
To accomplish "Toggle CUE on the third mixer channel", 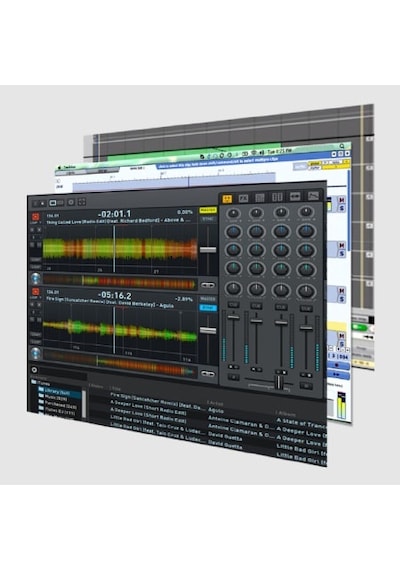I will pyautogui.click(x=281, y=308).
